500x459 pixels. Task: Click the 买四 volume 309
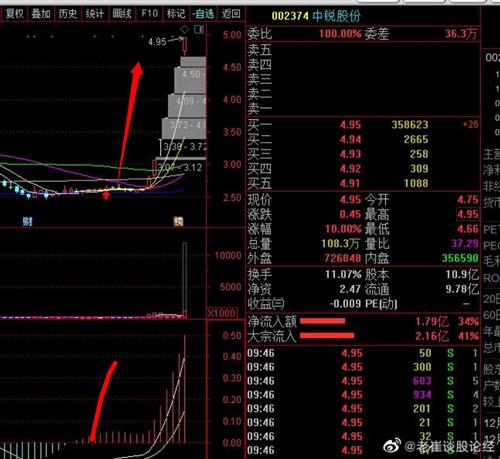419,169
